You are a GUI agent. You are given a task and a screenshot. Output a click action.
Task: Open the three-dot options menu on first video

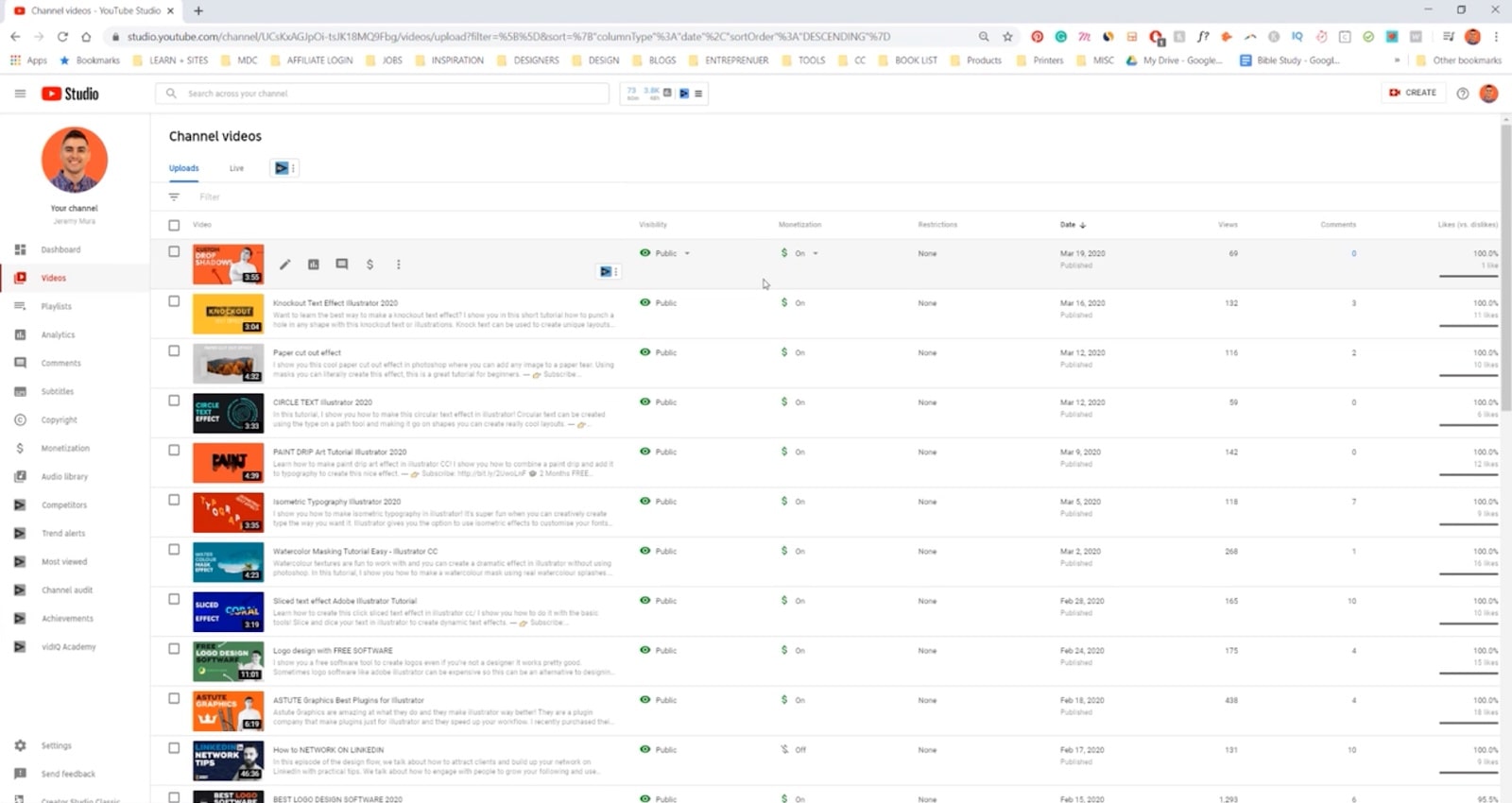pyautogui.click(x=398, y=265)
